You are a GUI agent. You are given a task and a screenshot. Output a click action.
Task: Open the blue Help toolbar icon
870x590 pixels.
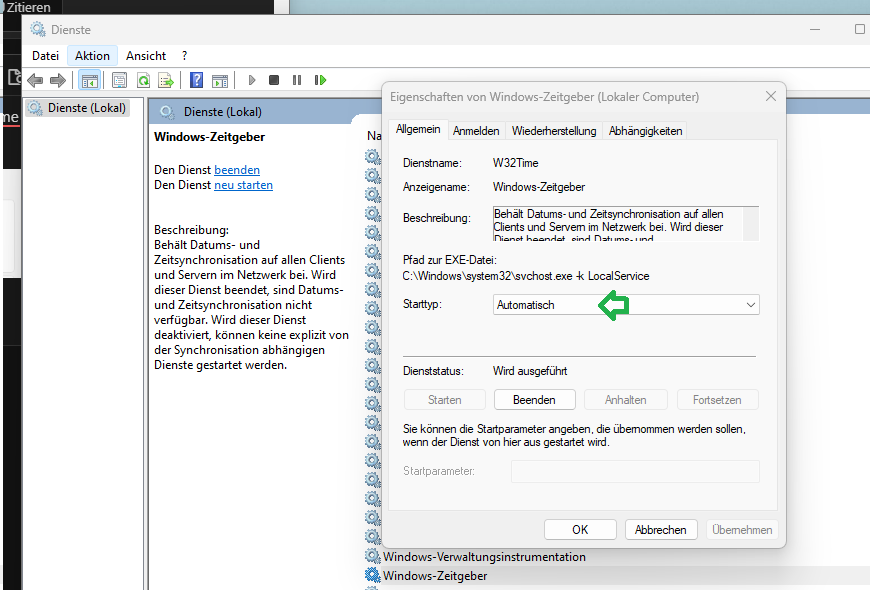point(196,80)
